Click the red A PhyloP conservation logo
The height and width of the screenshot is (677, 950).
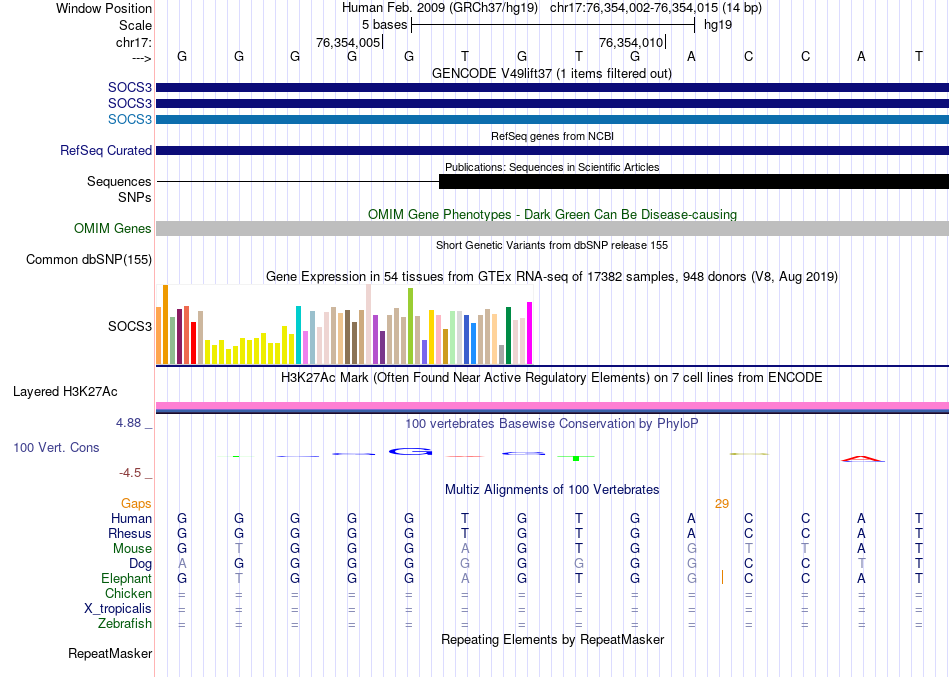click(x=862, y=459)
